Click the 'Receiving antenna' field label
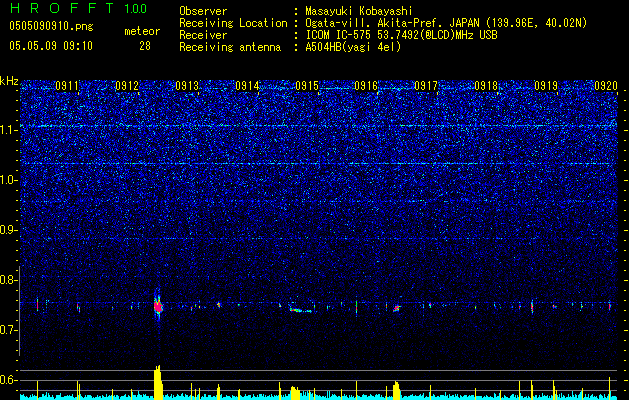 230,47
